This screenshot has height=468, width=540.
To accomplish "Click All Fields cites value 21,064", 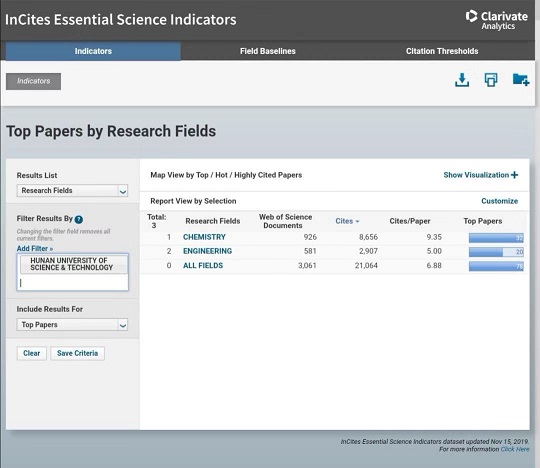I will 366,266.
